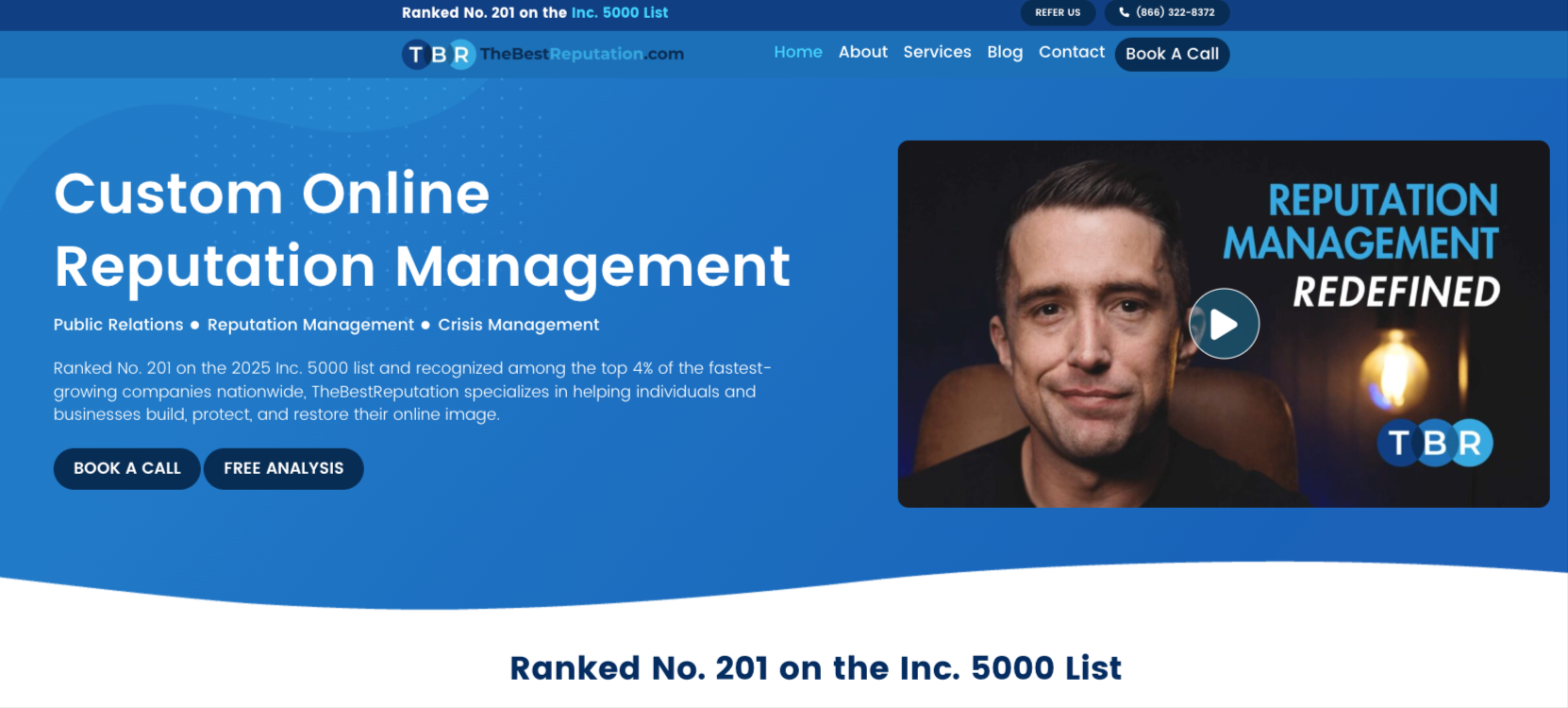Go to the About page
The height and width of the screenshot is (708, 1568).
[x=863, y=52]
